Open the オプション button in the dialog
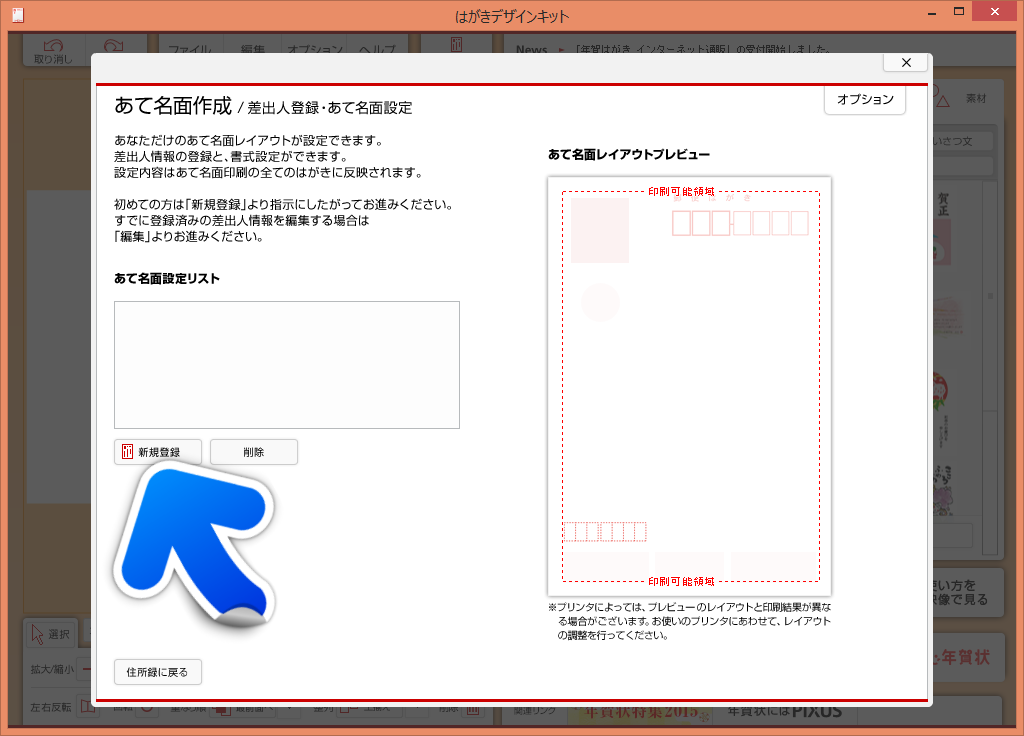 pos(865,100)
